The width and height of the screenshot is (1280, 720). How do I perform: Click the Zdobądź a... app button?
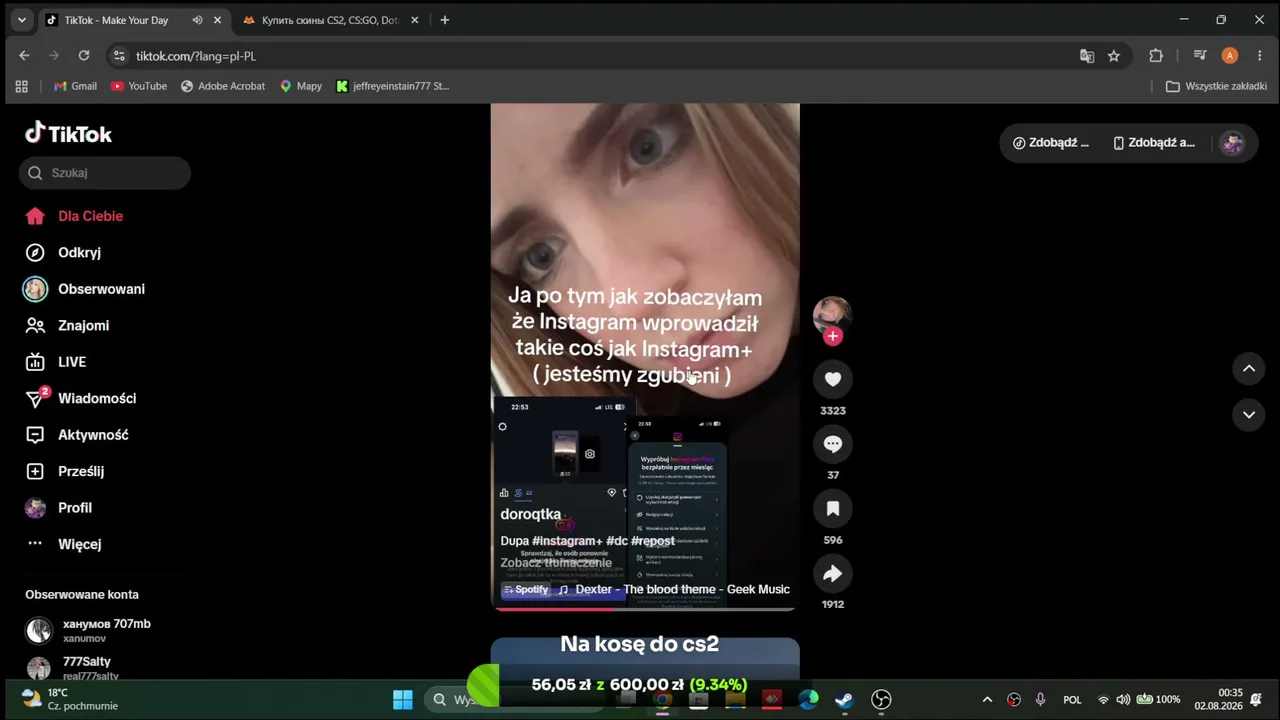(x=1154, y=143)
